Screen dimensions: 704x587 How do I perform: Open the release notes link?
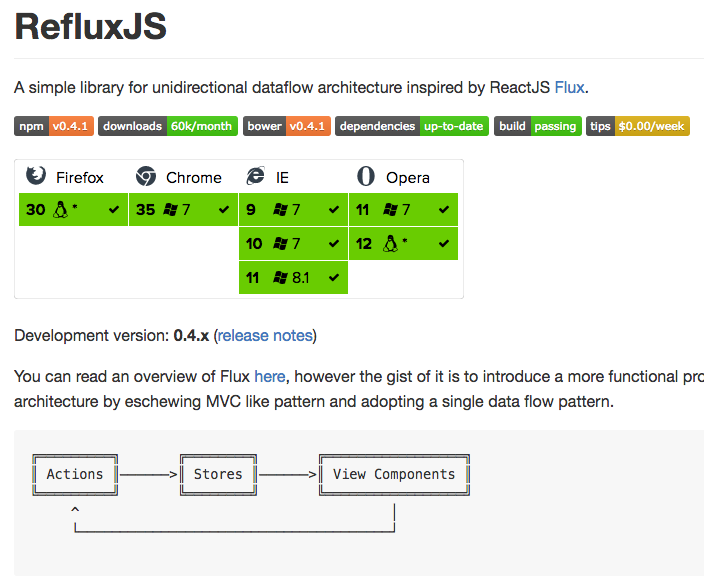click(265, 335)
